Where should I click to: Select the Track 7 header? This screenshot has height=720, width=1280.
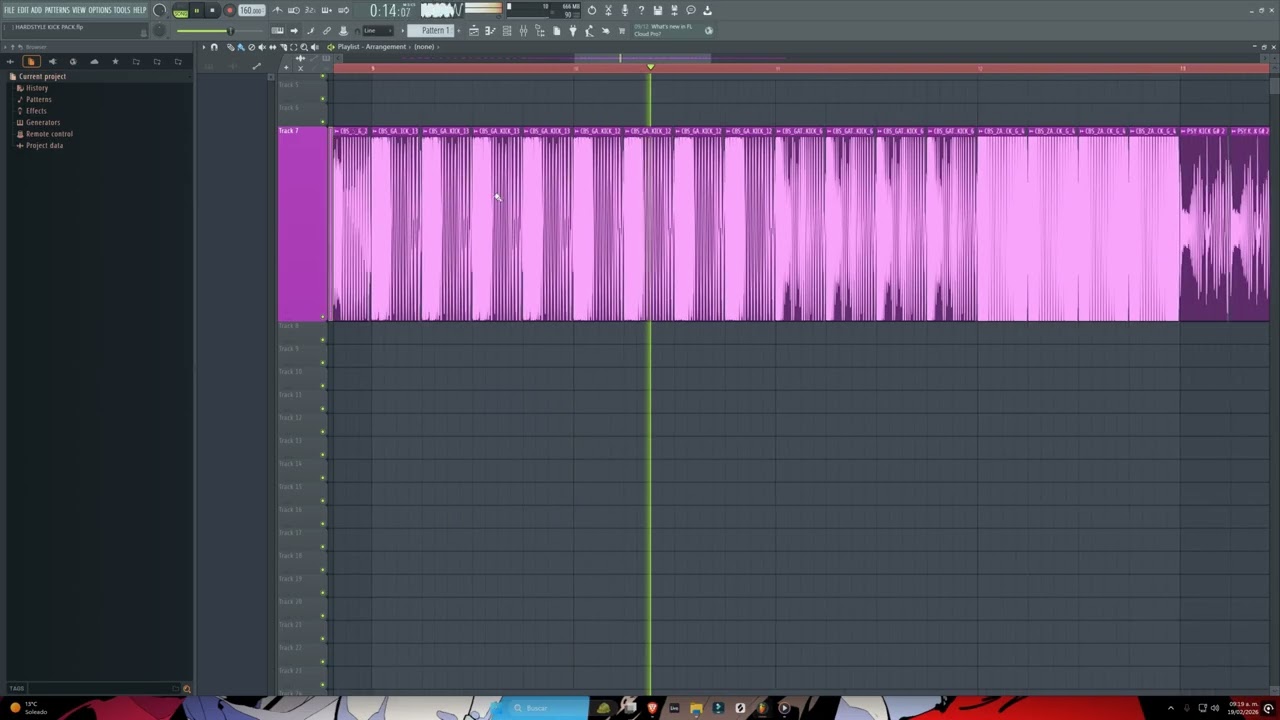coord(303,223)
